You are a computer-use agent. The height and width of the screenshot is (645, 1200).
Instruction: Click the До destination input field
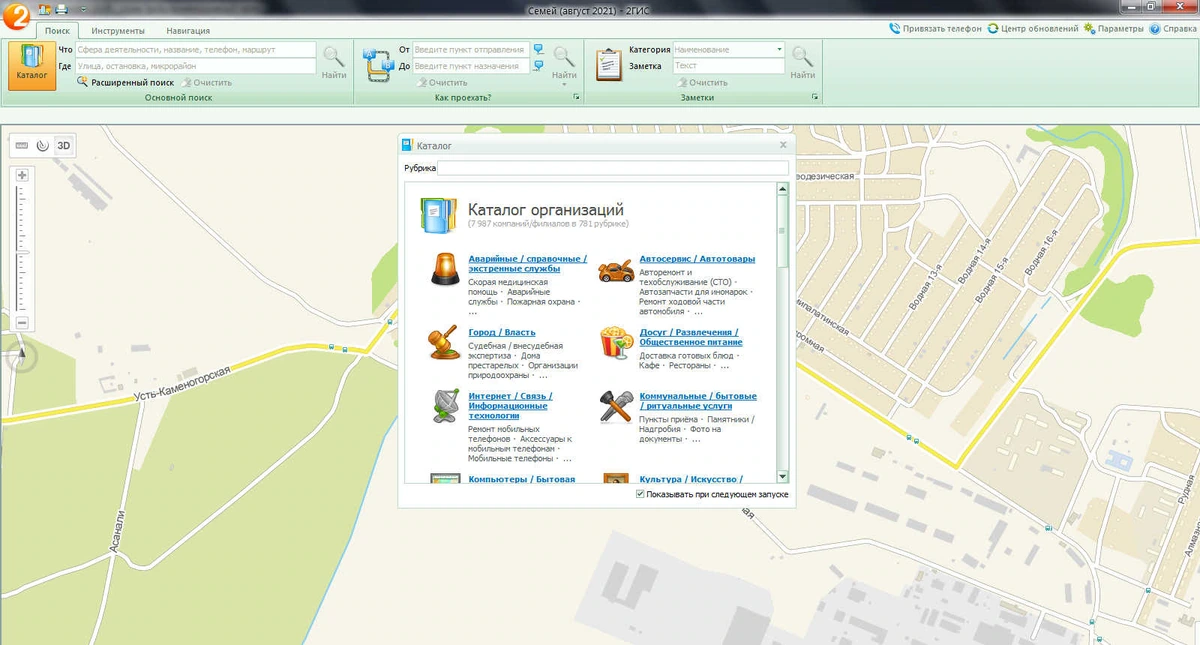tap(470, 66)
